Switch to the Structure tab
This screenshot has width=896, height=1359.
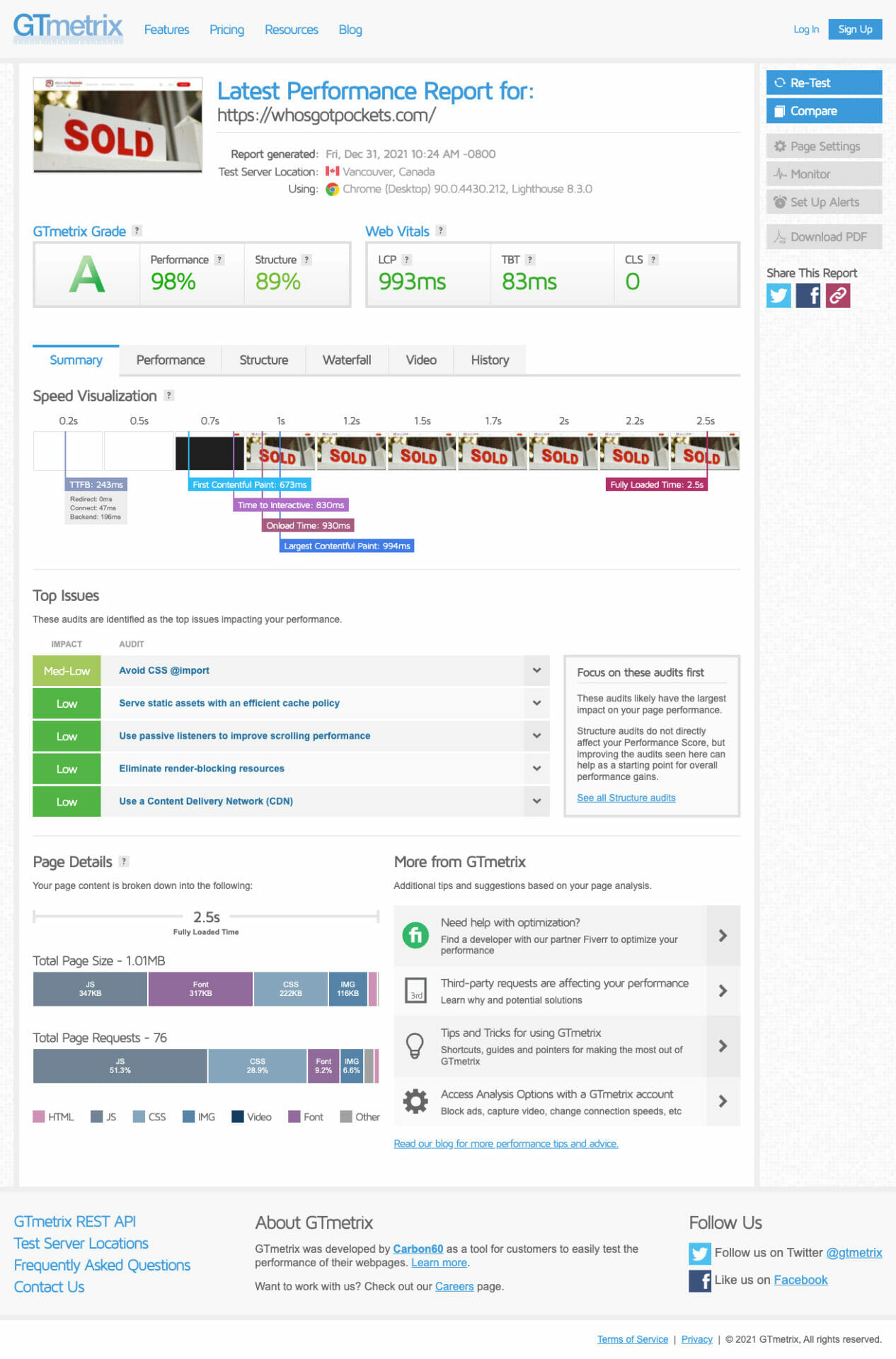[x=263, y=360]
